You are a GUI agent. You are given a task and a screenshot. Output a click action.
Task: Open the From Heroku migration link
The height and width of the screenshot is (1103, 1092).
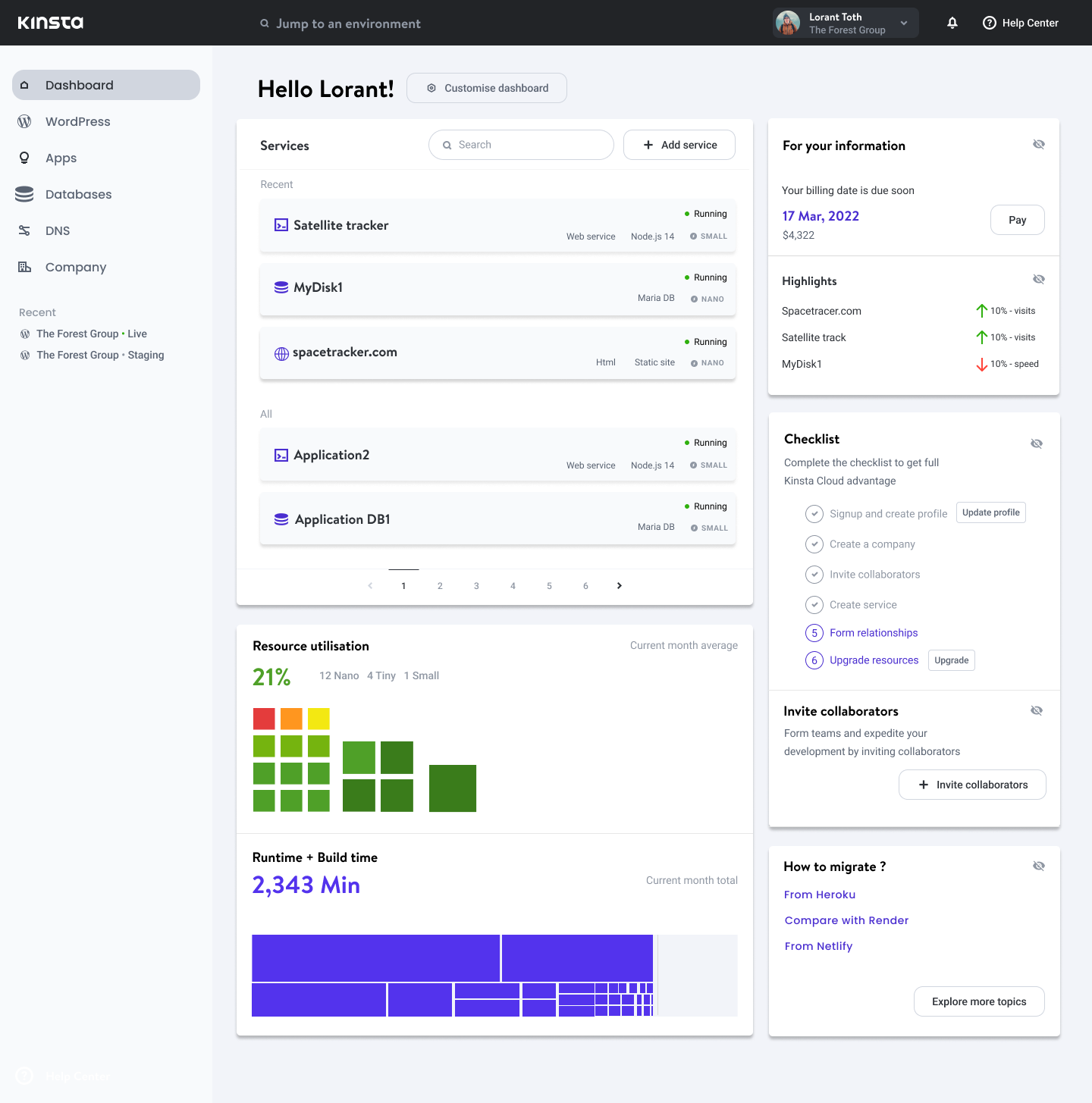(x=820, y=895)
